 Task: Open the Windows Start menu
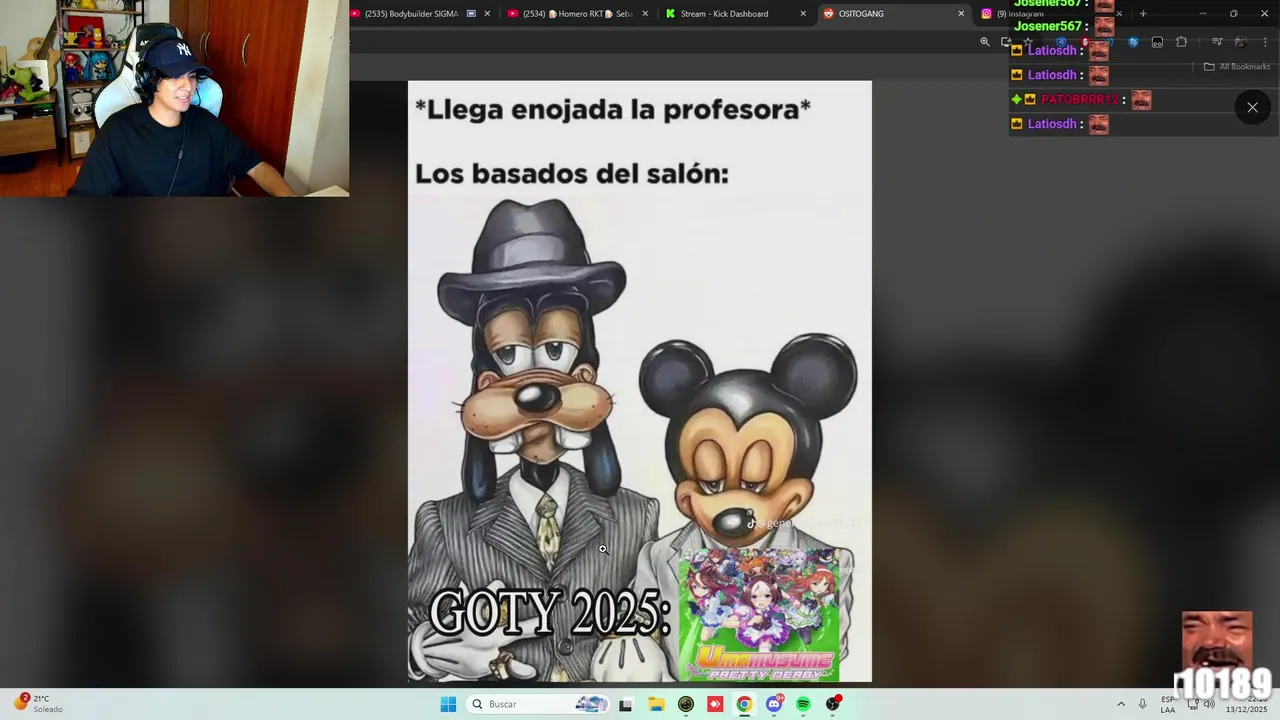pos(448,704)
